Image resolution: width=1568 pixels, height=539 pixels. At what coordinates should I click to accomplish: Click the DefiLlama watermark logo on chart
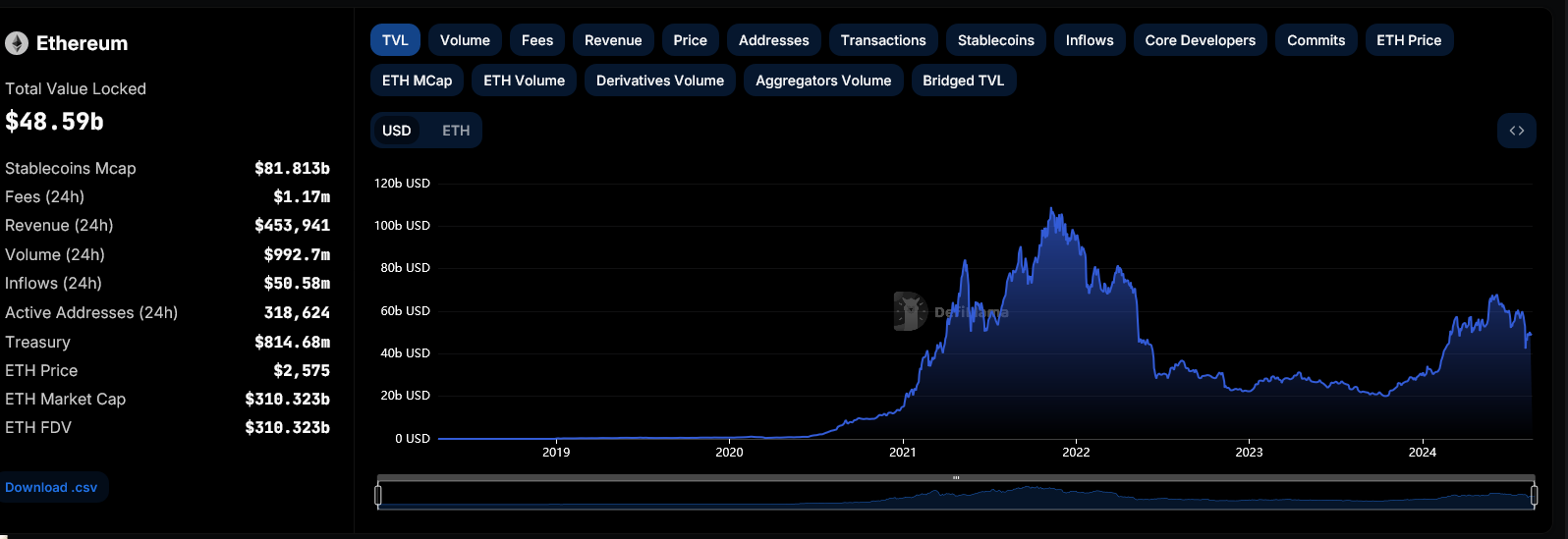(911, 311)
